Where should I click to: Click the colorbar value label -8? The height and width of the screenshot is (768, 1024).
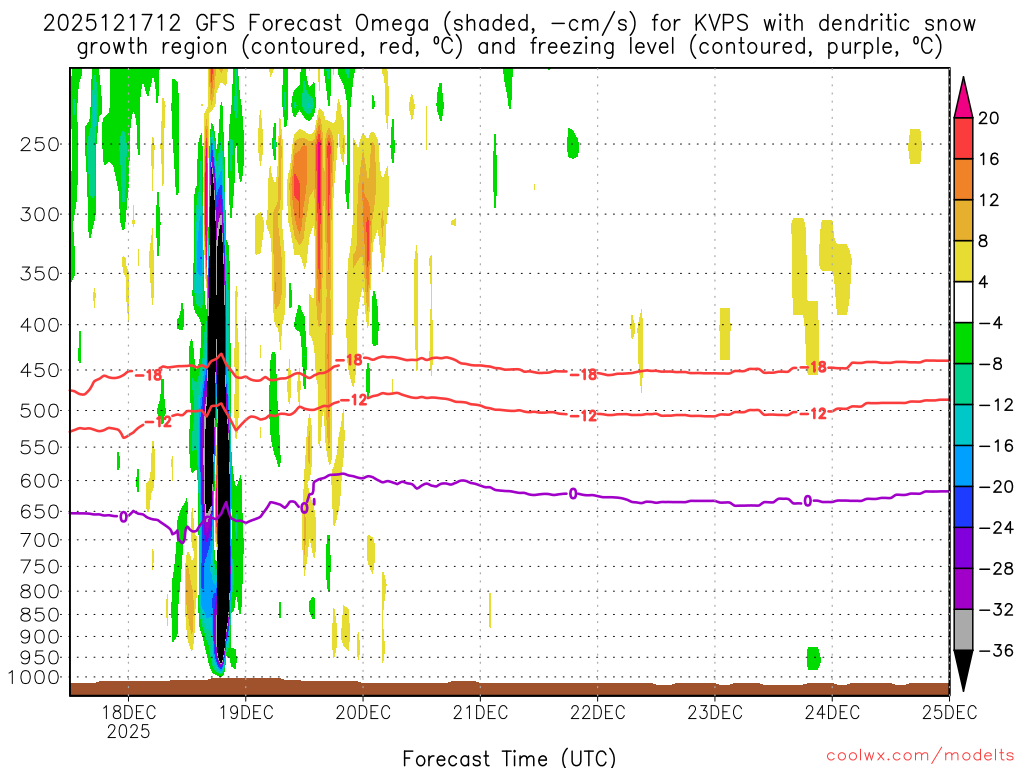point(991,364)
